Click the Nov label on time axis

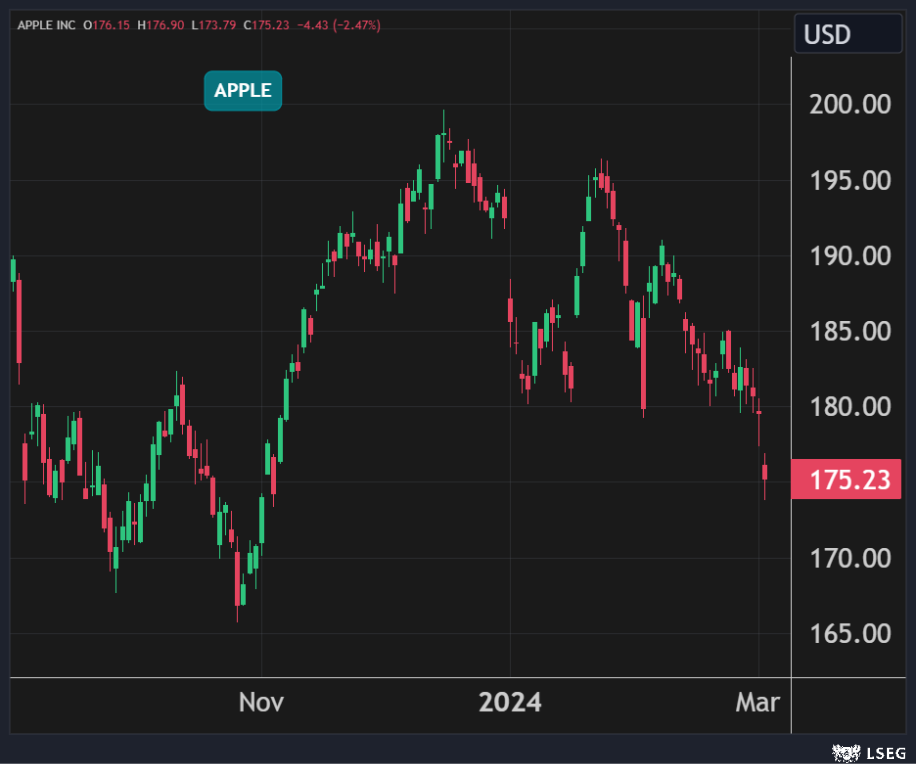point(261,702)
